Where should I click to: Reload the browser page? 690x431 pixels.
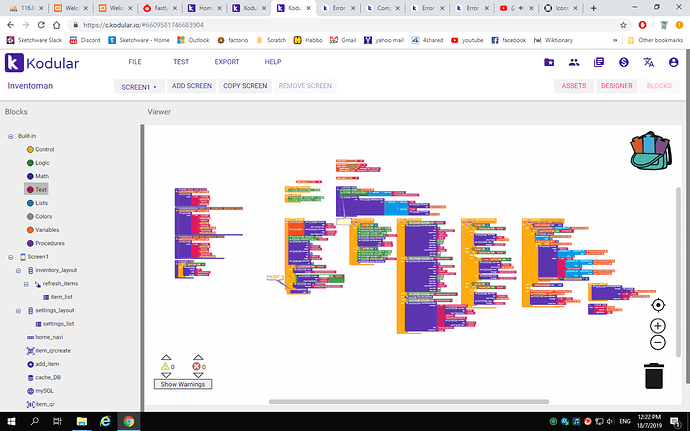[x=41, y=25]
